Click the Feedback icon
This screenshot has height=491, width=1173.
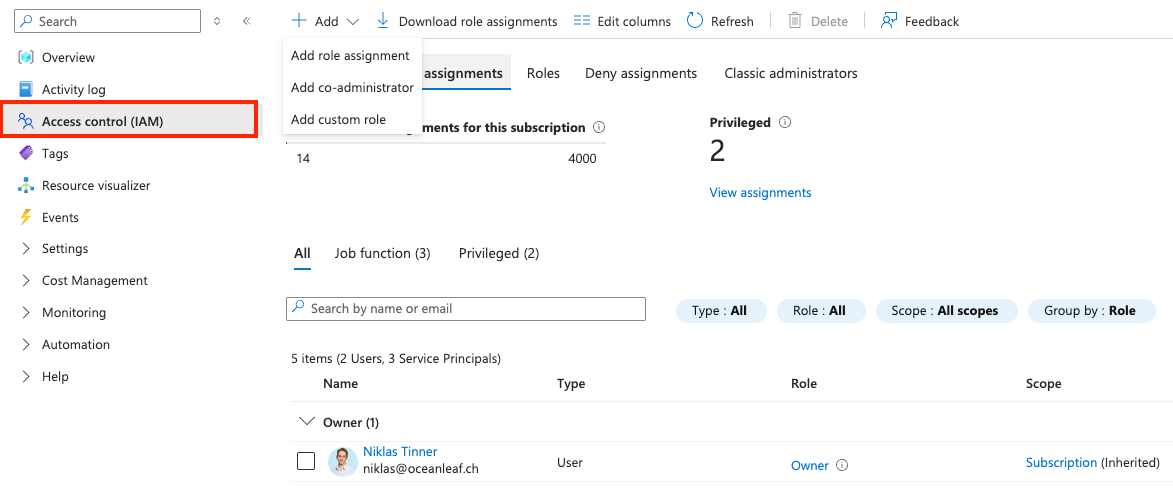click(889, 21)
